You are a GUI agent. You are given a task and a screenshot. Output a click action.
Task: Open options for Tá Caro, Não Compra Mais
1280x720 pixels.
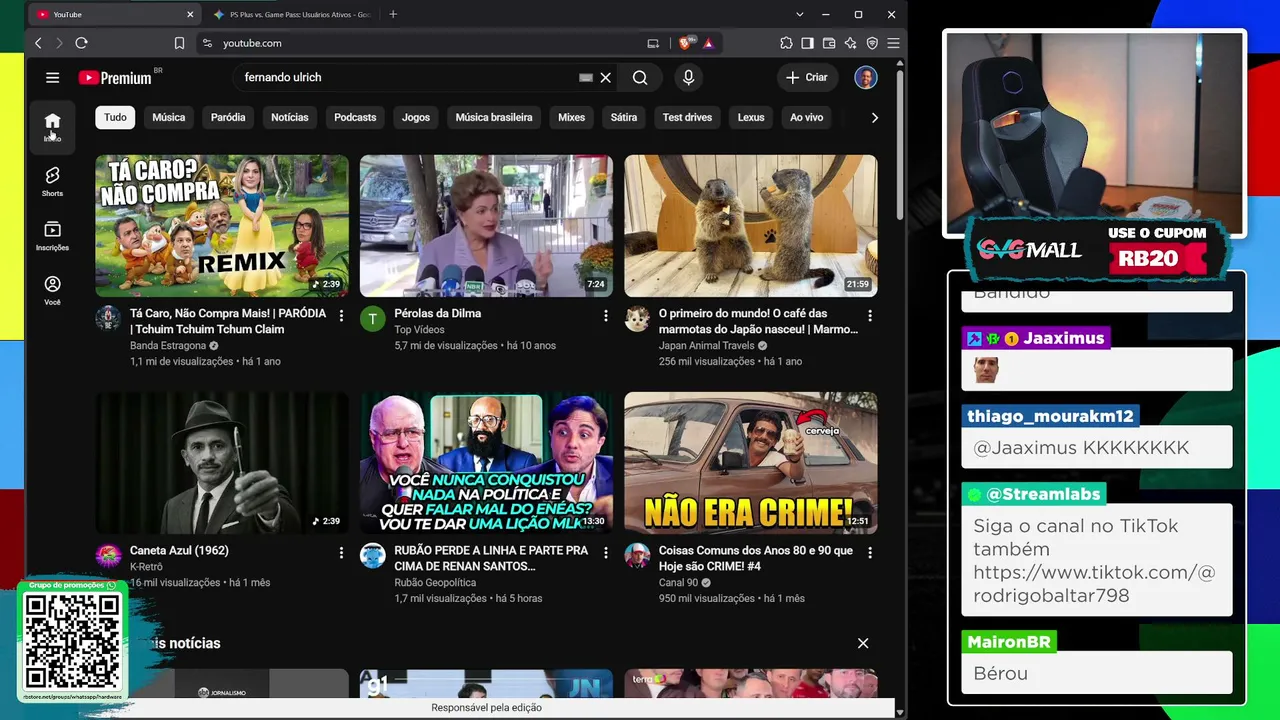(x=341, y=316)
